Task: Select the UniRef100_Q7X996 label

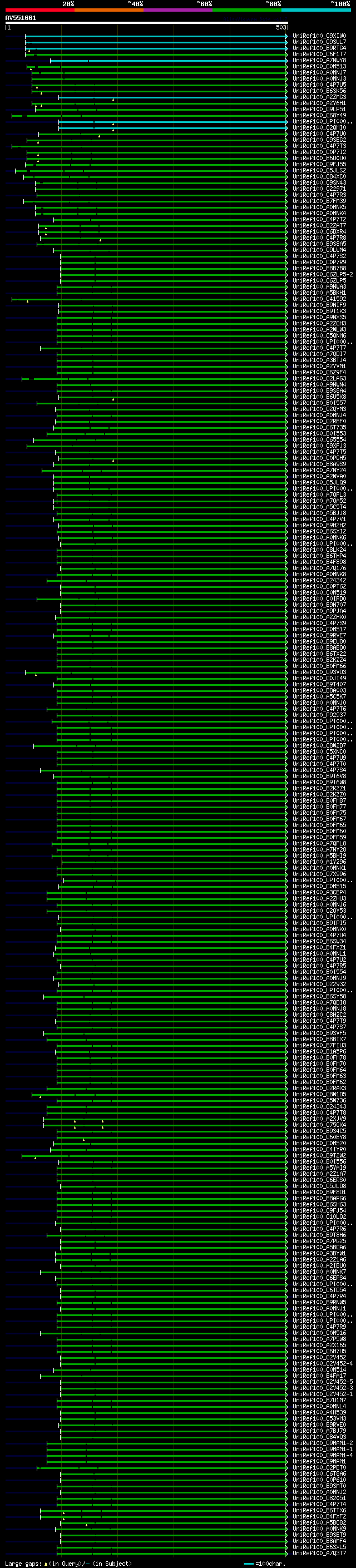Action: tap(319, 874)
